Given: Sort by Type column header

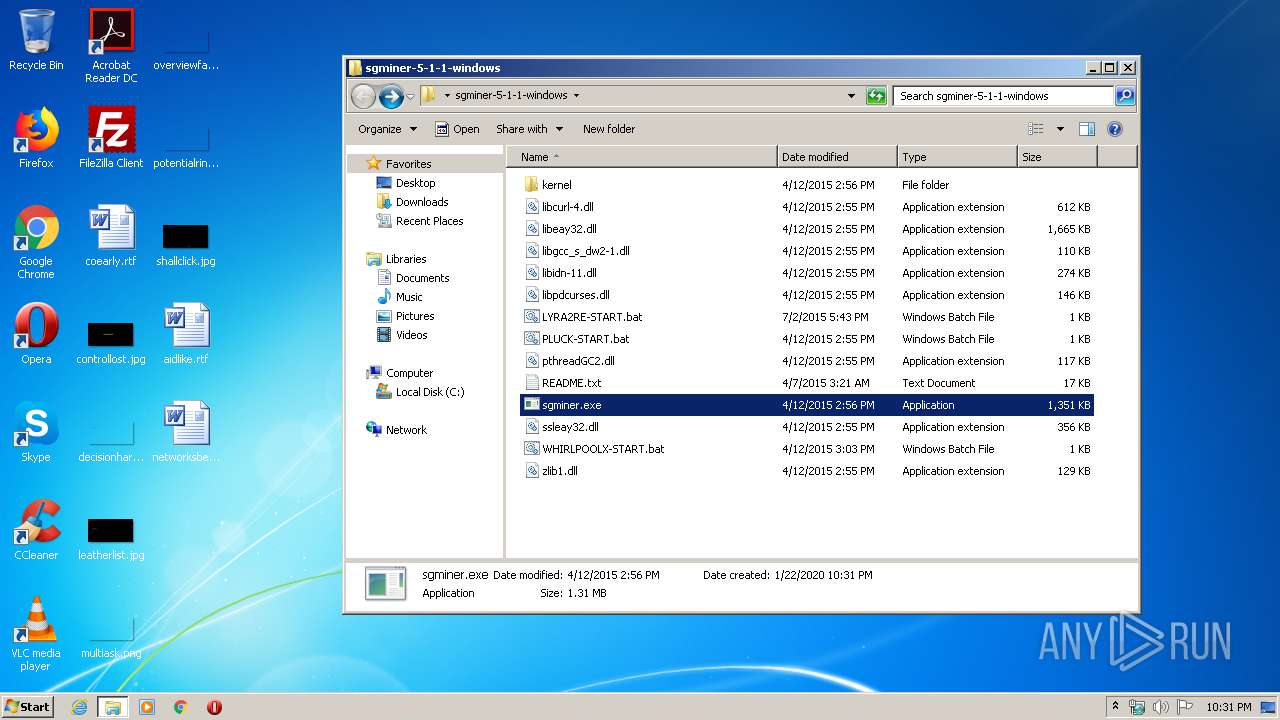Looking at the screenshot, I should 957,157.
